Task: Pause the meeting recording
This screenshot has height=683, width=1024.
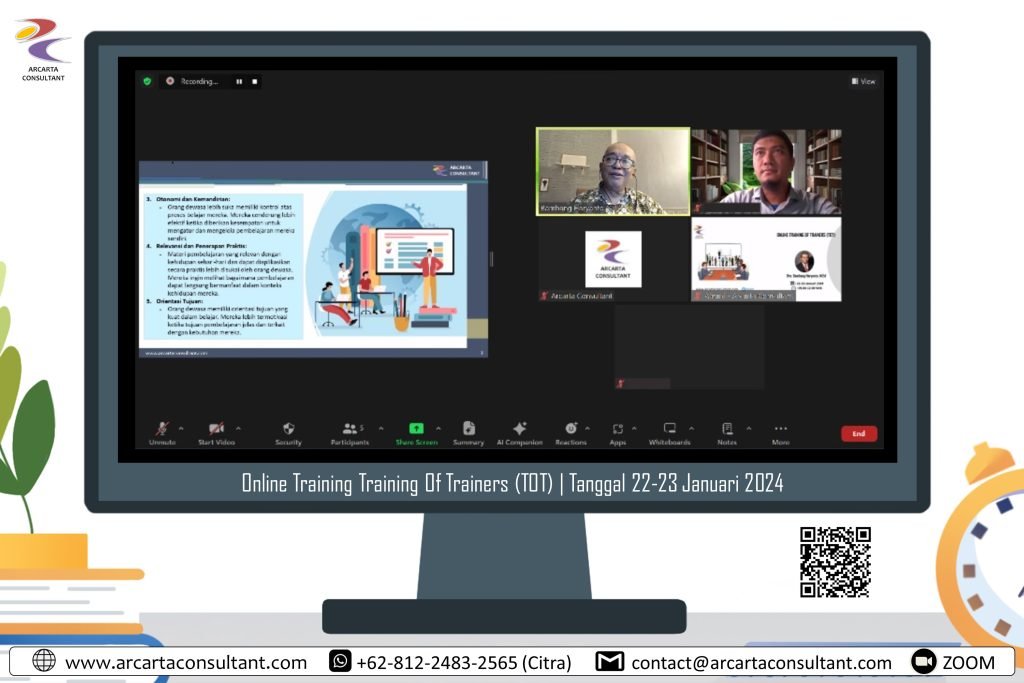Action: pos(239,81)
